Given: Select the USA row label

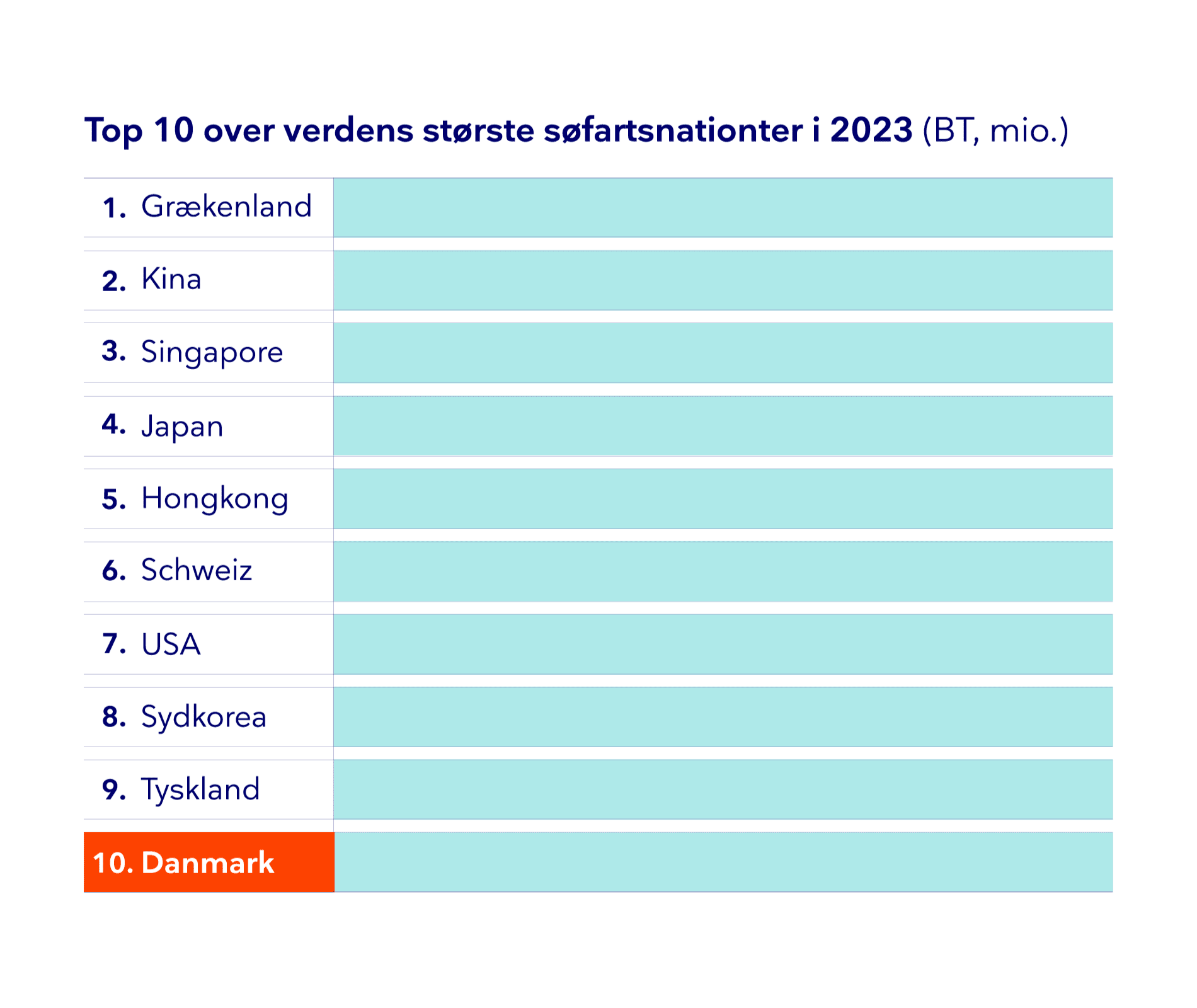Looking at the screenshot, I should [x=170, y=644].
